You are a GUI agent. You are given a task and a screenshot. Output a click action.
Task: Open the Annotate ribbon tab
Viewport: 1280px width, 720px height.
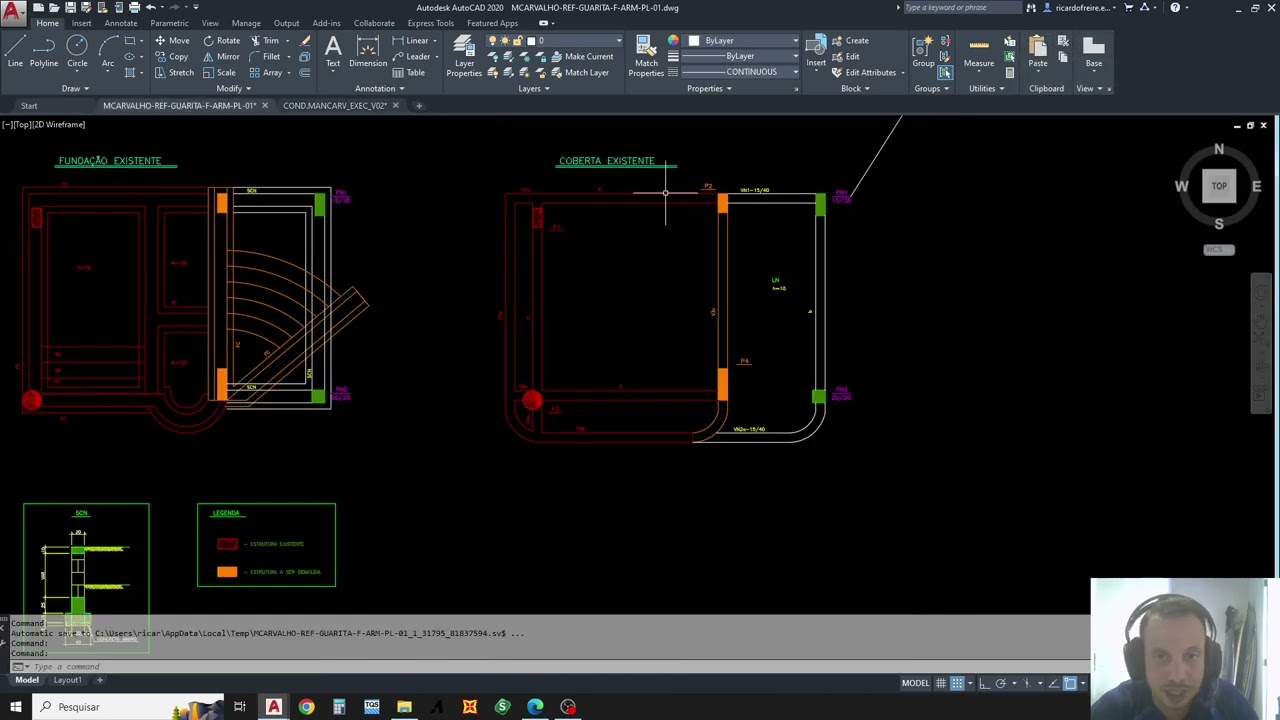120,23
